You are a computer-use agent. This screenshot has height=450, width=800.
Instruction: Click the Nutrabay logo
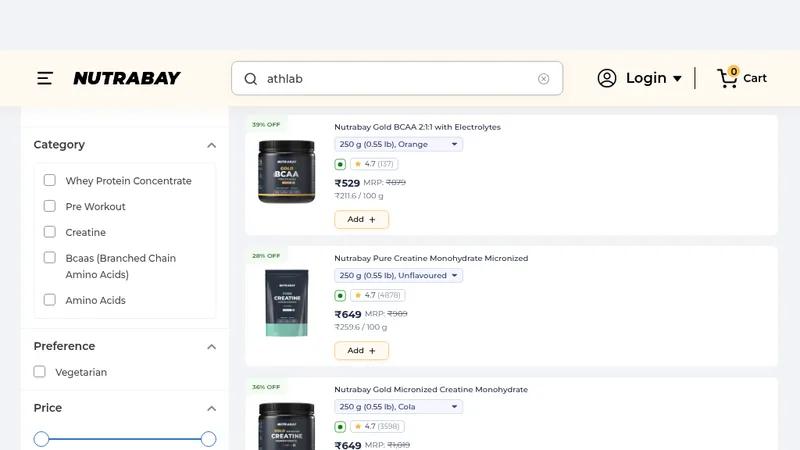click(127, 78)
